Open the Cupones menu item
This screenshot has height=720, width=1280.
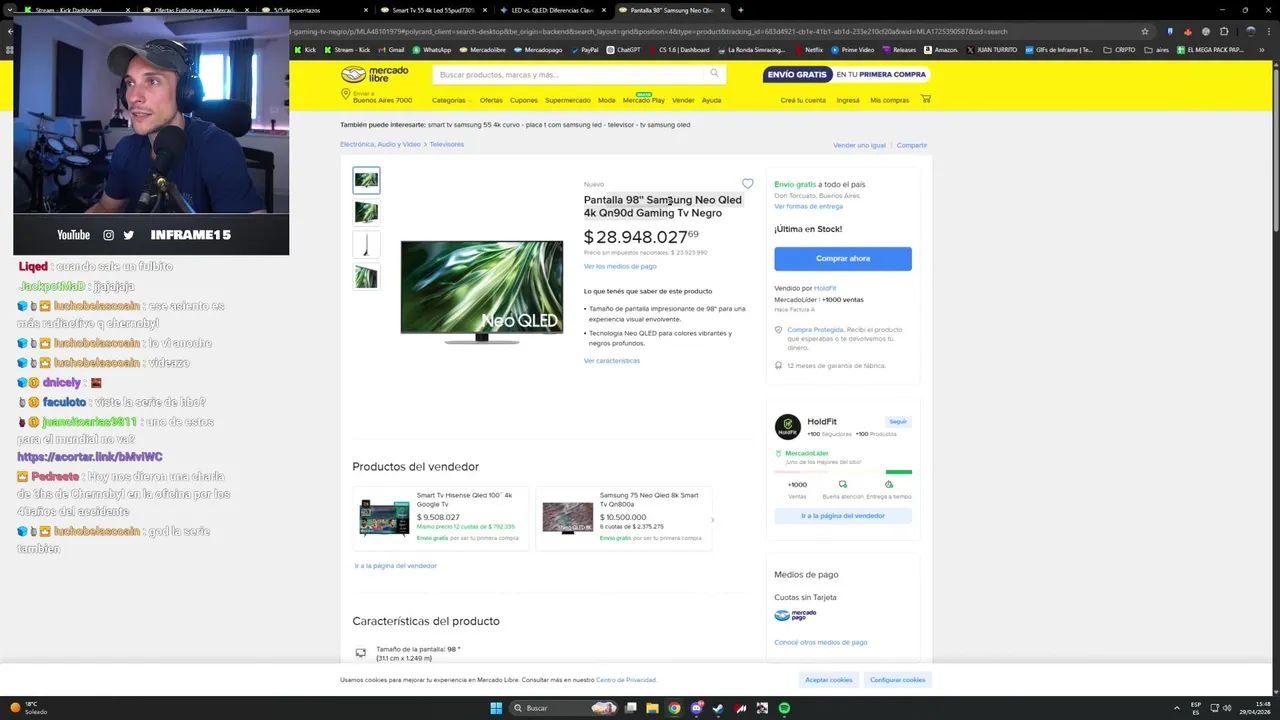(523, 100)
